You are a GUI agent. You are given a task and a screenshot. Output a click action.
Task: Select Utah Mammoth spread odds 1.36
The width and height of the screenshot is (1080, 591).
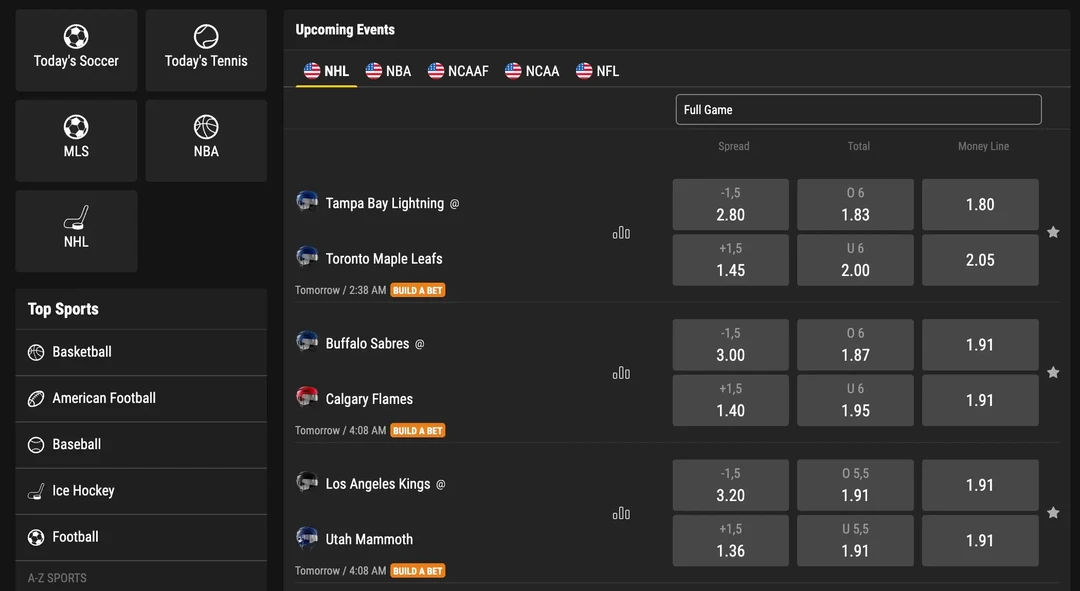730,540
